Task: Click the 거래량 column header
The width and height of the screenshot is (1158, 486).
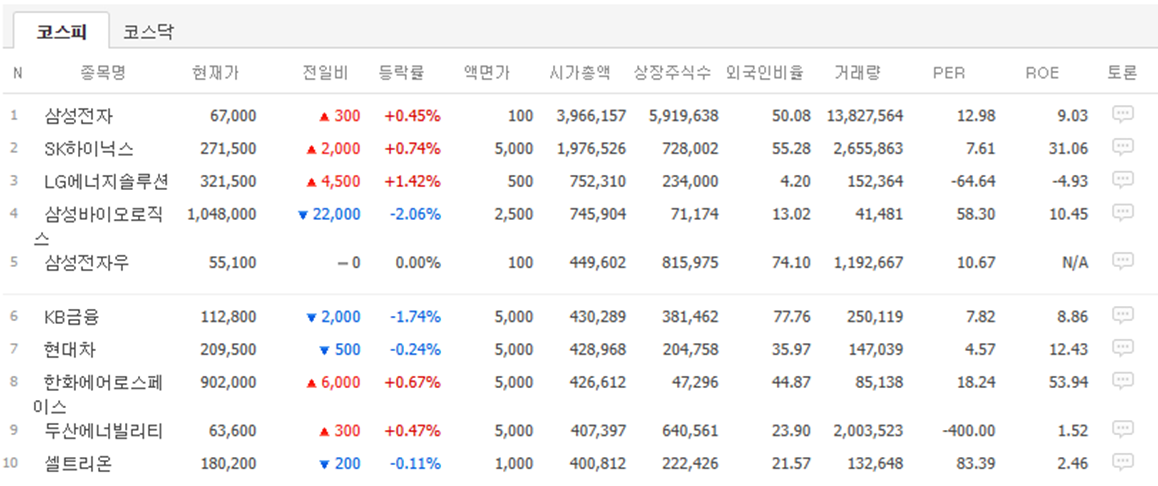Action: 857,73
